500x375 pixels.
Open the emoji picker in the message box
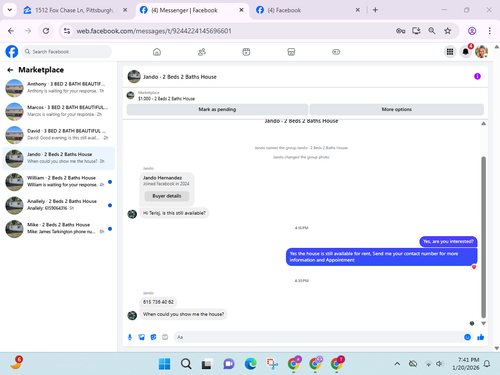(x=467, y=337)
